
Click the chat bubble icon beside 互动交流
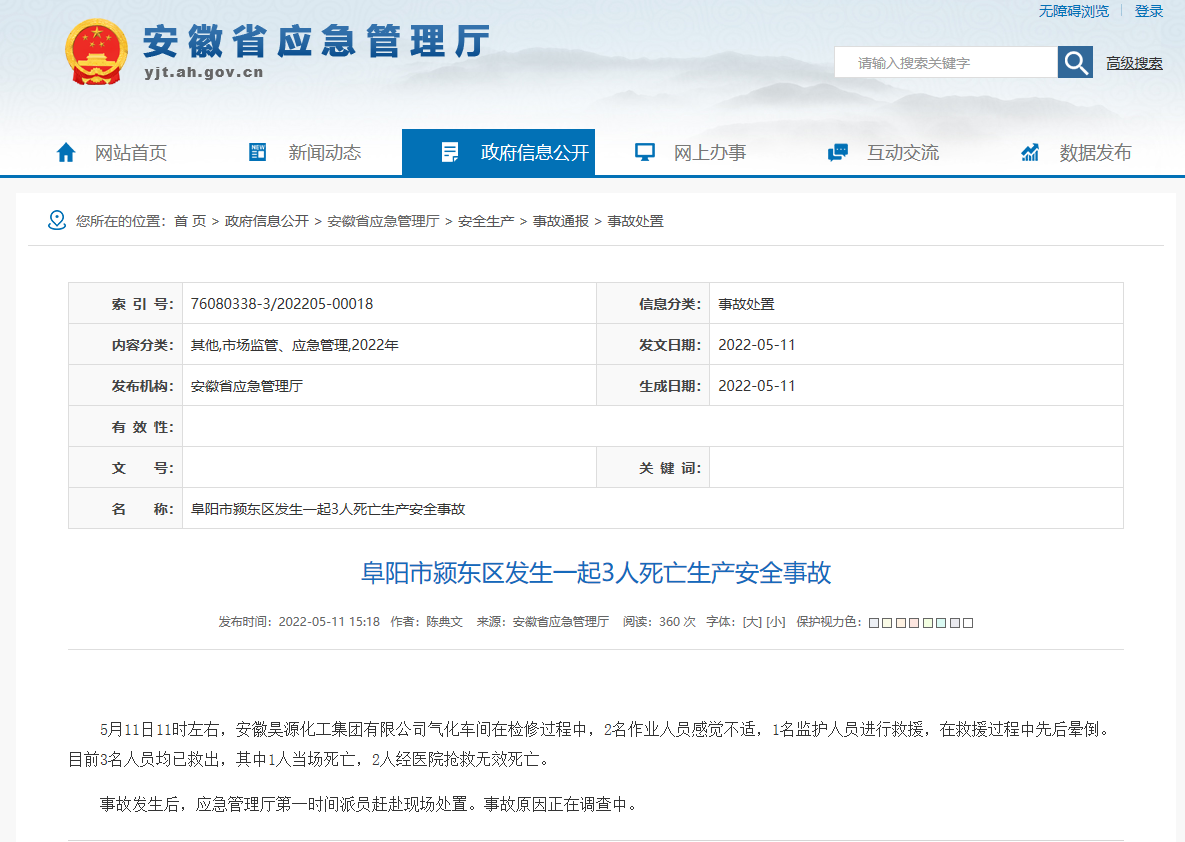pos(838,152)
